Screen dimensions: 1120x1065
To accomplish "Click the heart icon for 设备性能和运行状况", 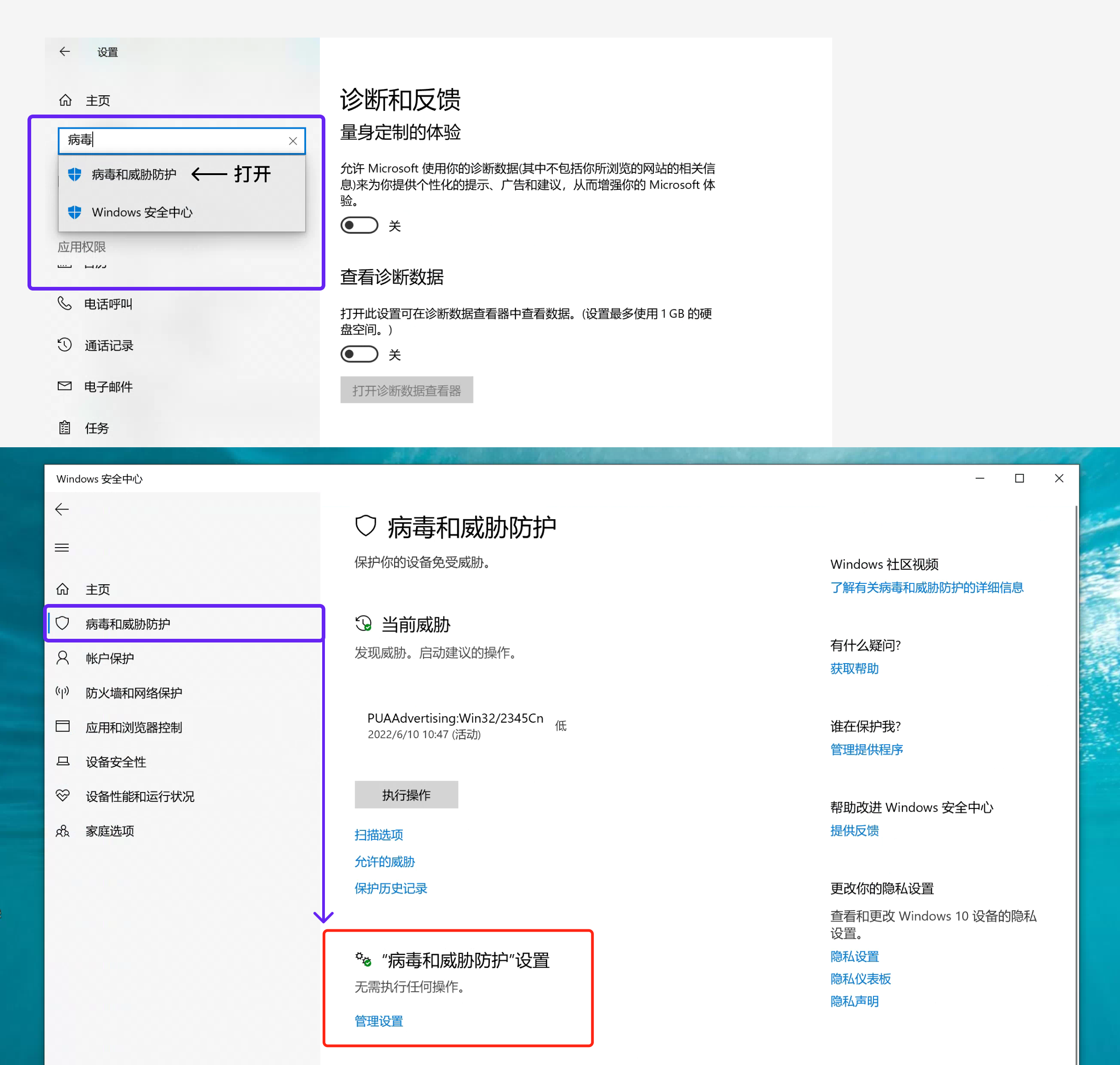I will point(62,796).
